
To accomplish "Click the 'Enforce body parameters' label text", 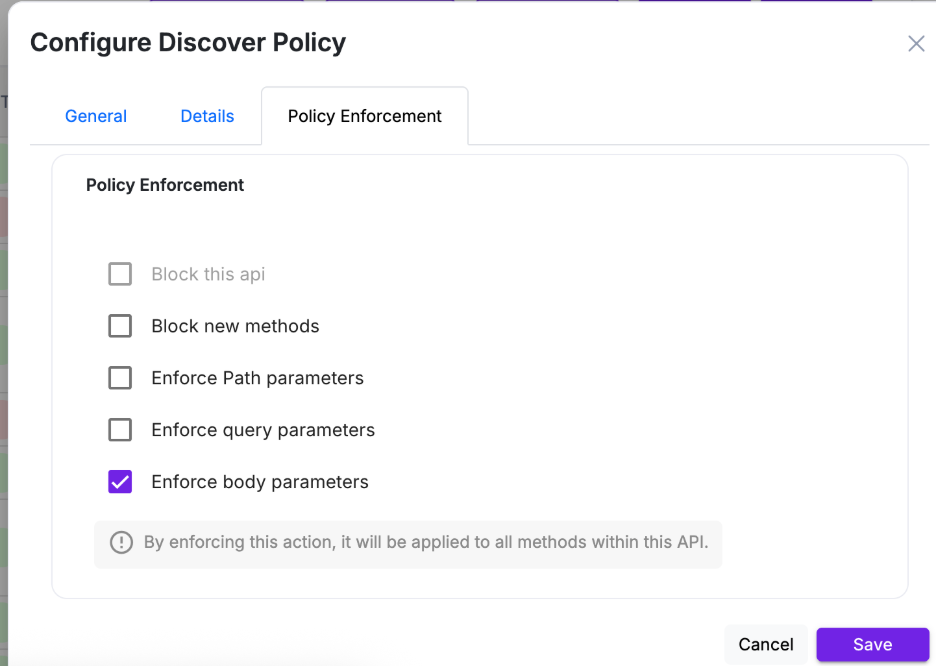I will pyautogui.click(x=260, y=482).
